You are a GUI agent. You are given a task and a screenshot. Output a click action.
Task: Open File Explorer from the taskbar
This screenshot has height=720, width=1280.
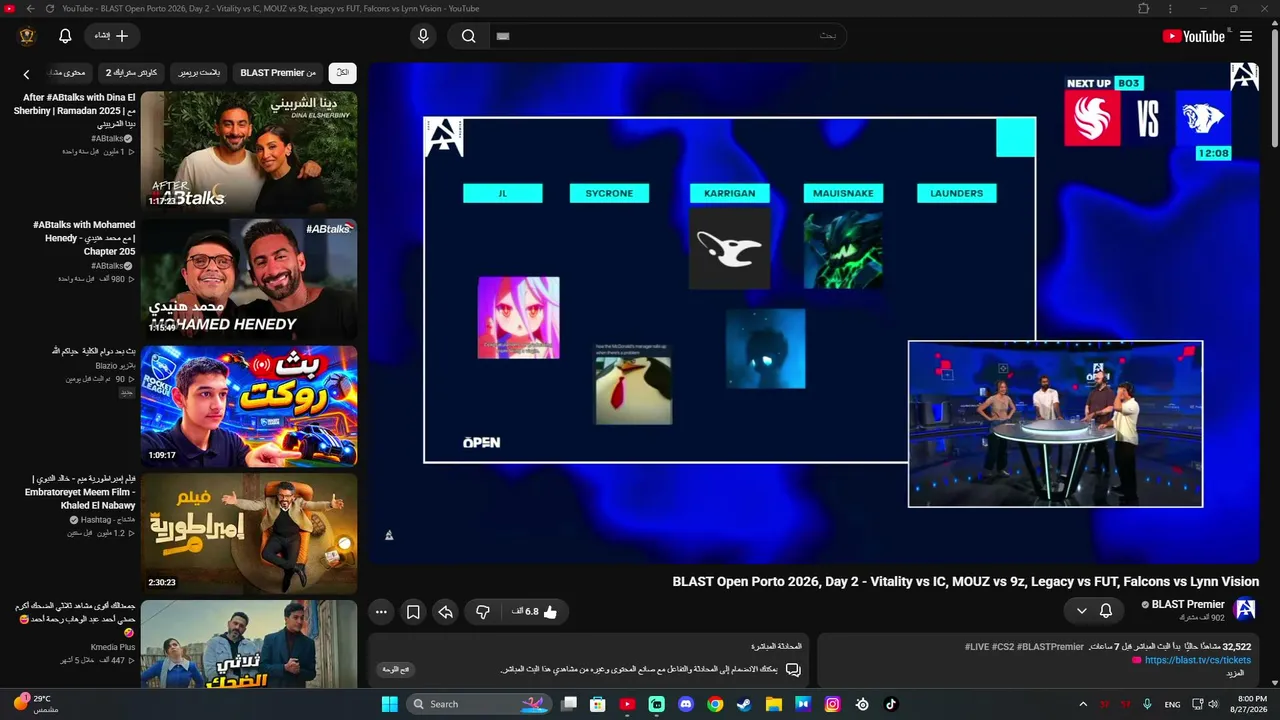(773, 704)
